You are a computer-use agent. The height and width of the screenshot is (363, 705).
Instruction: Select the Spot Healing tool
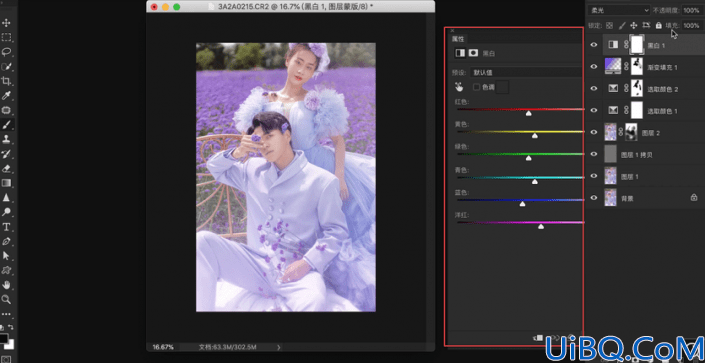(6, 110)
